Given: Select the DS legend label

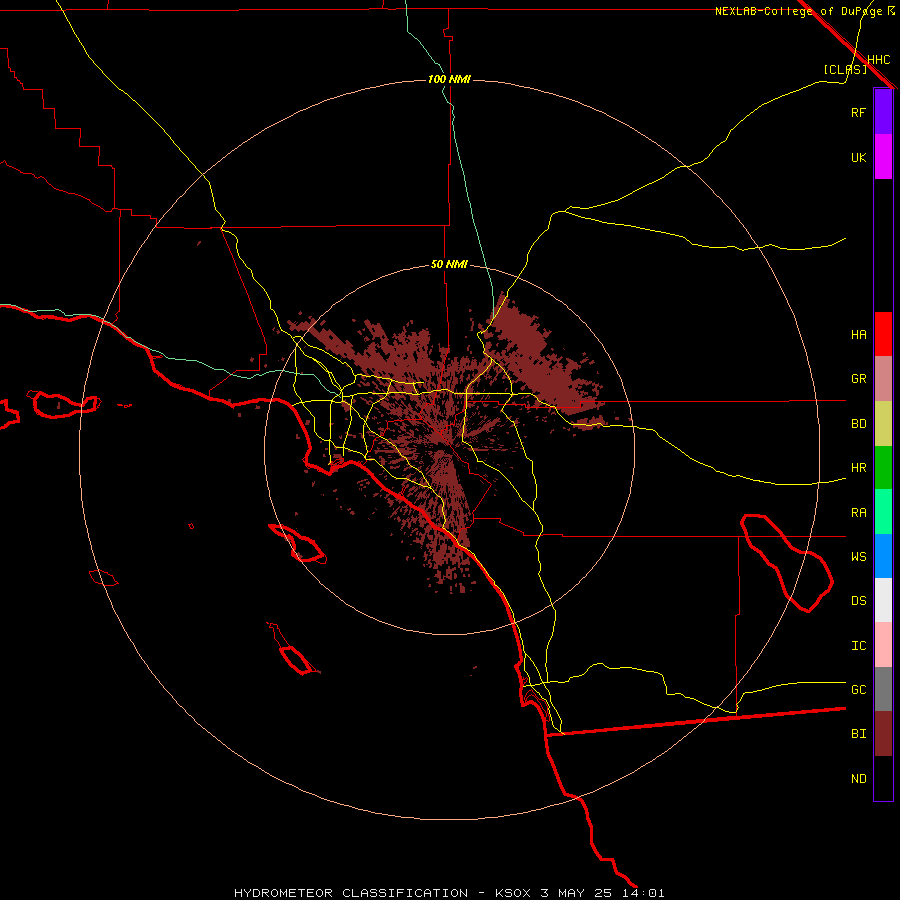Looking at the screenshot, I should coord(858,601).
